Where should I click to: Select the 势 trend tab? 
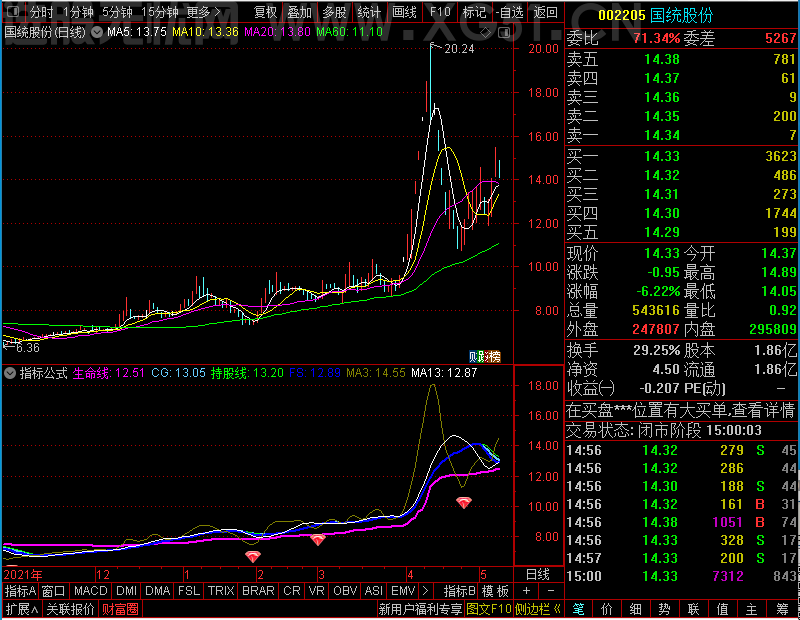coord(664,609)
